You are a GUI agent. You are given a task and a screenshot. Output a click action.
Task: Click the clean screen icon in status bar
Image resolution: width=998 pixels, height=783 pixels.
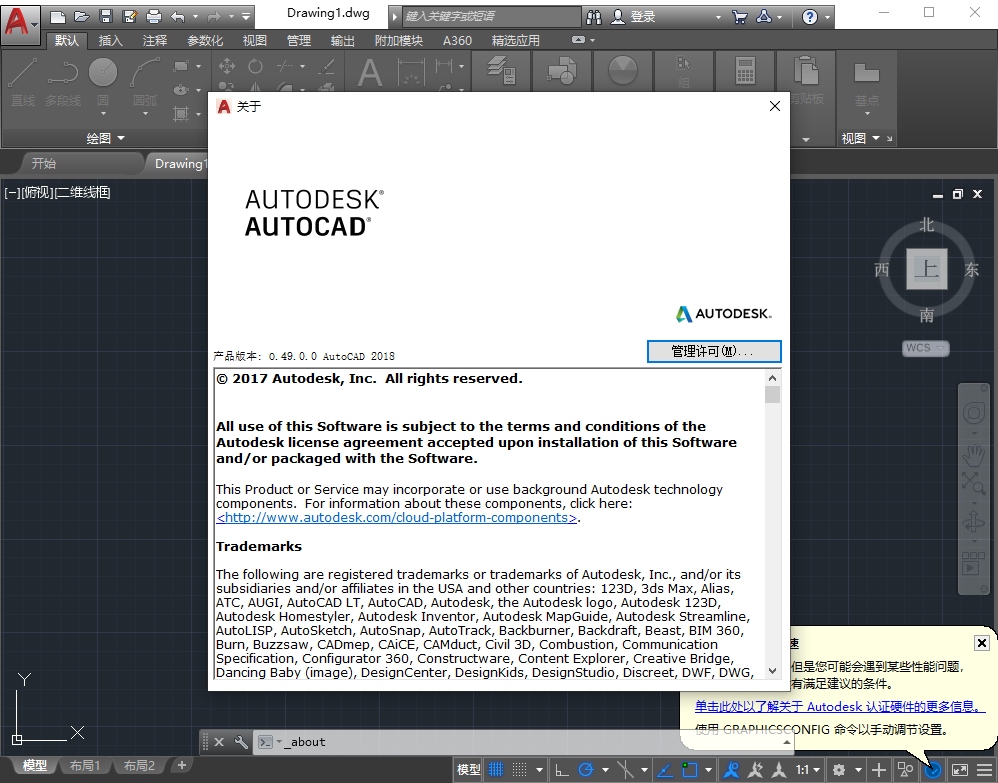click(960, 769)
